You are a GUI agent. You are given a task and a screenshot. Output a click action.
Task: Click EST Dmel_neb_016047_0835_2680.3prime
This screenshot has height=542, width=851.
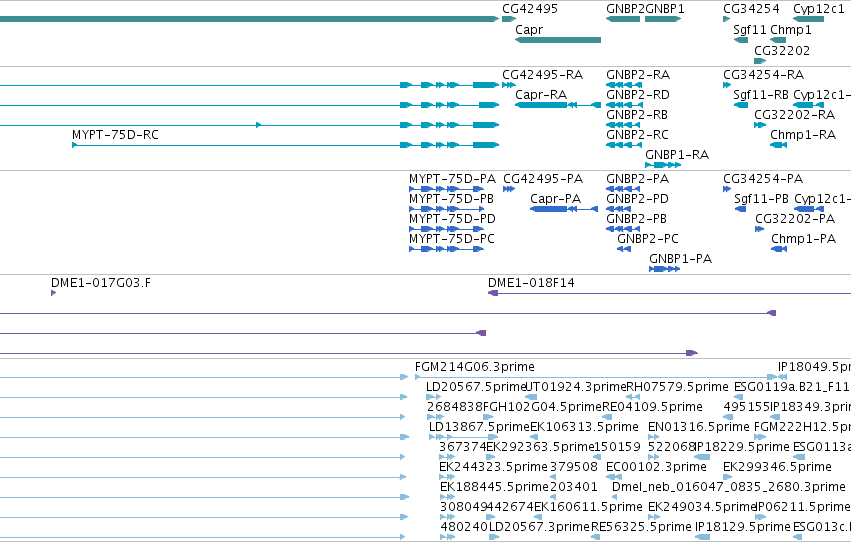(729, 487)
